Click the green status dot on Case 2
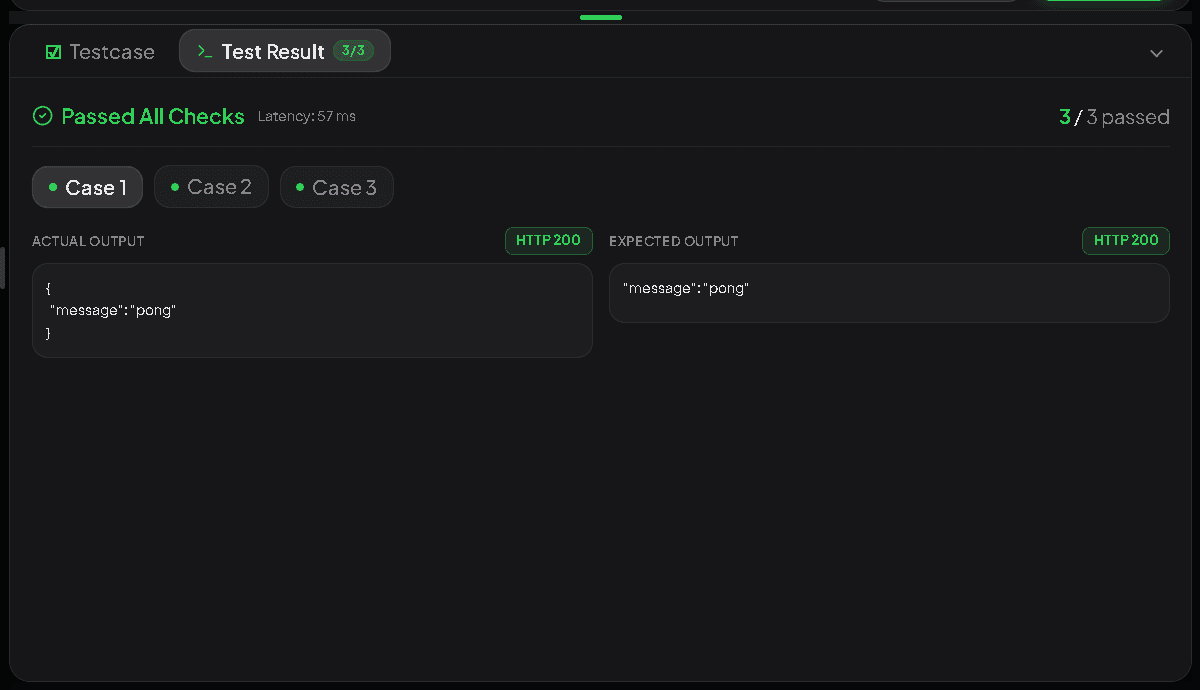Viewport: 1200px width, 690px height. pyautogui.click(x=175, y=187)
